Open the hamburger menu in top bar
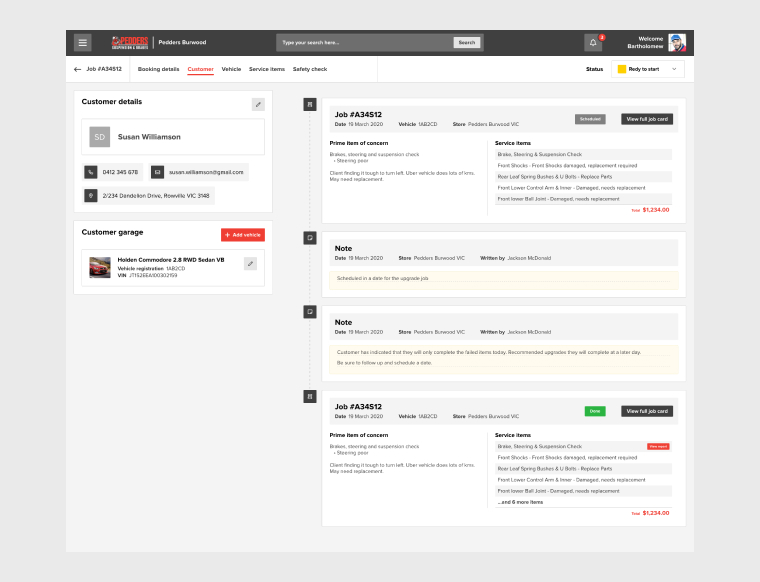The height and width of the screenshot is (582, 760). [x=82, y=42]
